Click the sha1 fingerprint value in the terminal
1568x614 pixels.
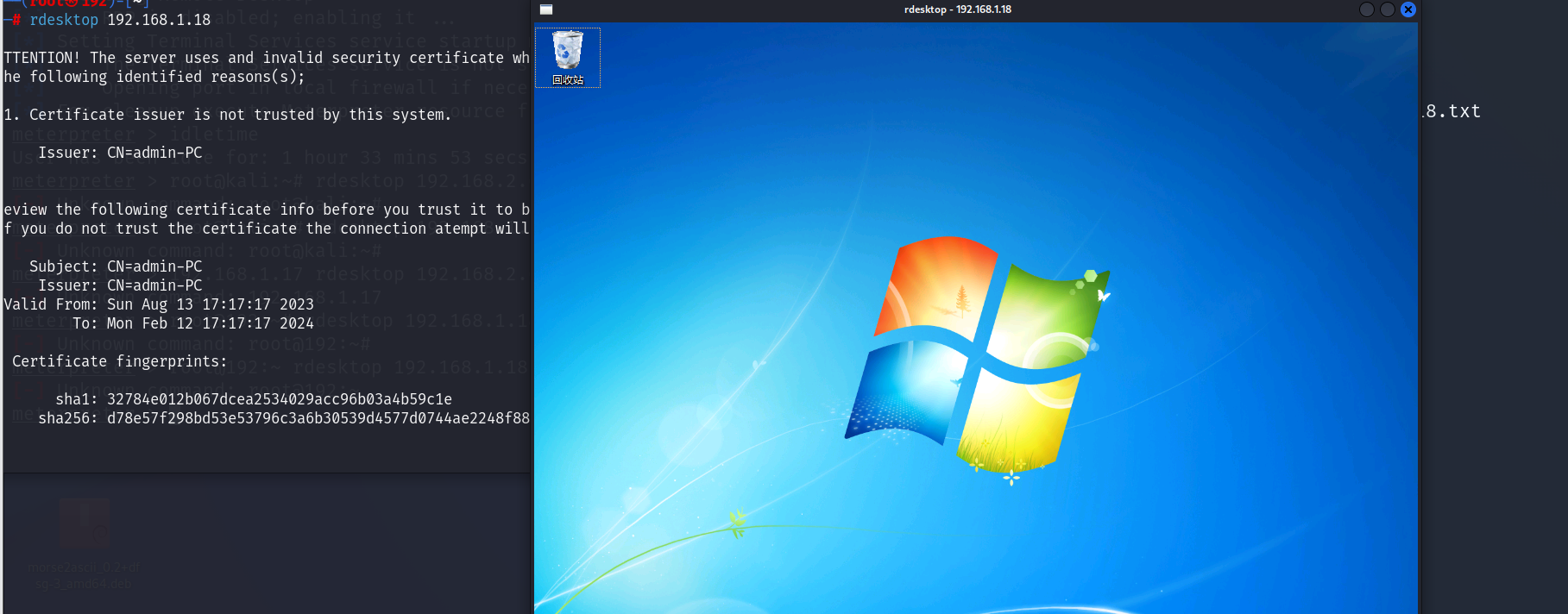tap(280, 399)
